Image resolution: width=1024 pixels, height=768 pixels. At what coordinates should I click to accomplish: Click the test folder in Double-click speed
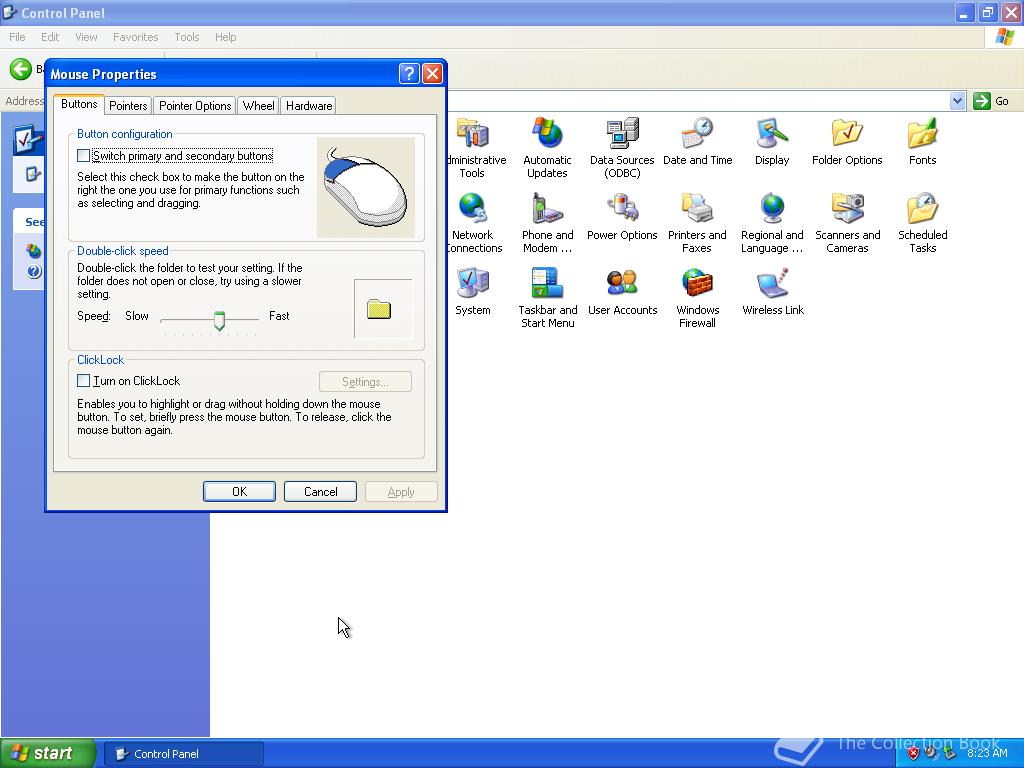click(379, 309)
